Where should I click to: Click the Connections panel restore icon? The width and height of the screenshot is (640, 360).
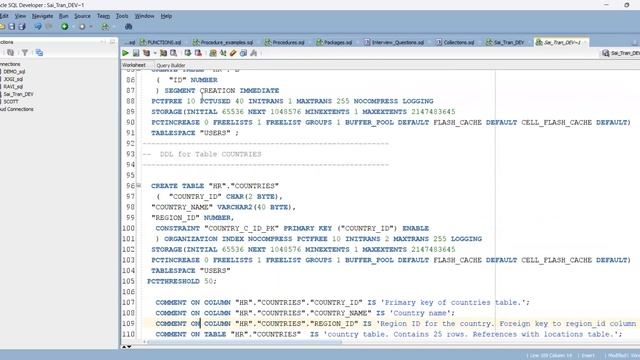pyautogui.click(x=112, y=42)
